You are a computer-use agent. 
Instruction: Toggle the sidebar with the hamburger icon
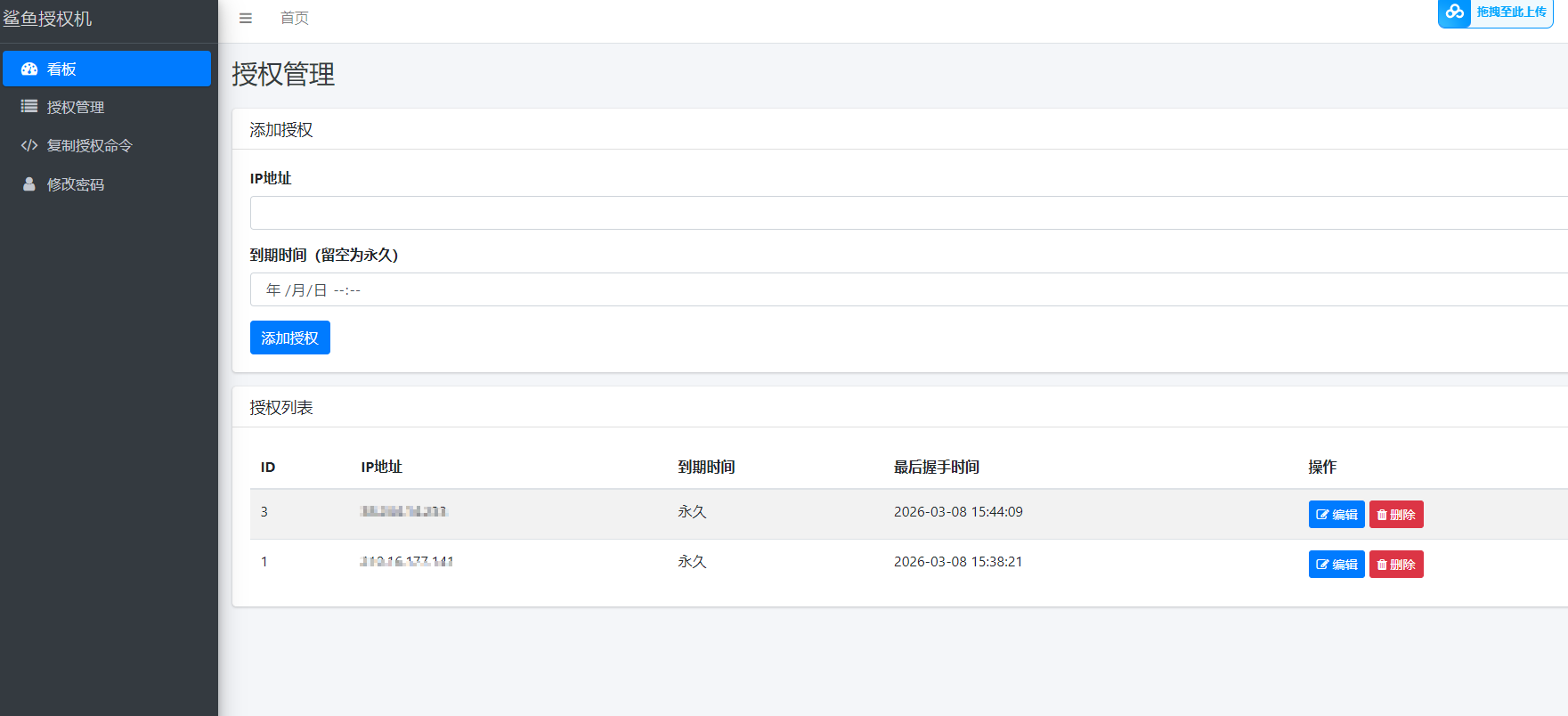(246, 18)
